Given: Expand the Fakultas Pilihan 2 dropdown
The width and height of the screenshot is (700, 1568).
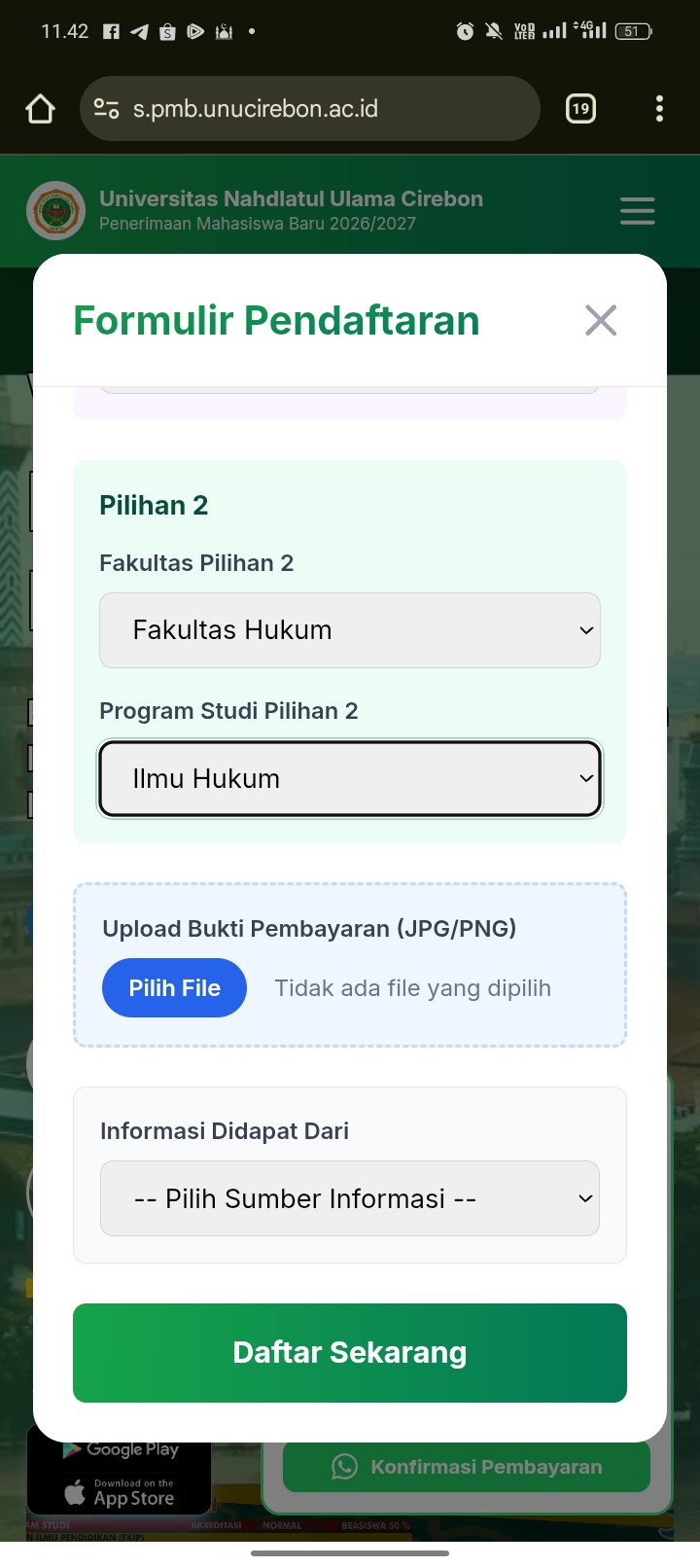Looking at the screenshot, I should point(350,630).
